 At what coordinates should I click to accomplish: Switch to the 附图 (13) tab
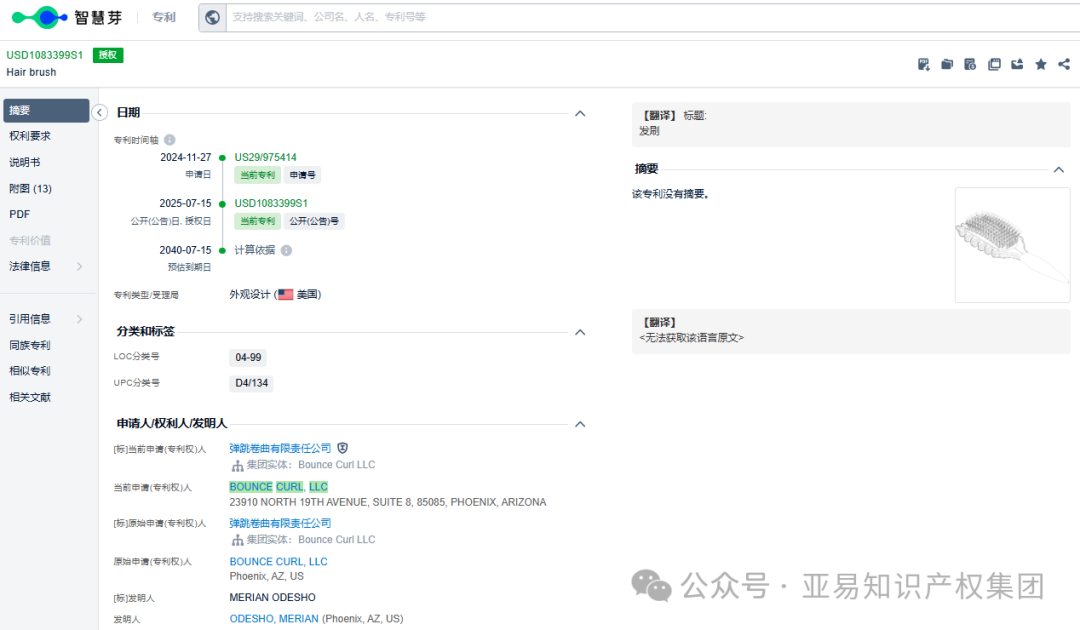36,188
